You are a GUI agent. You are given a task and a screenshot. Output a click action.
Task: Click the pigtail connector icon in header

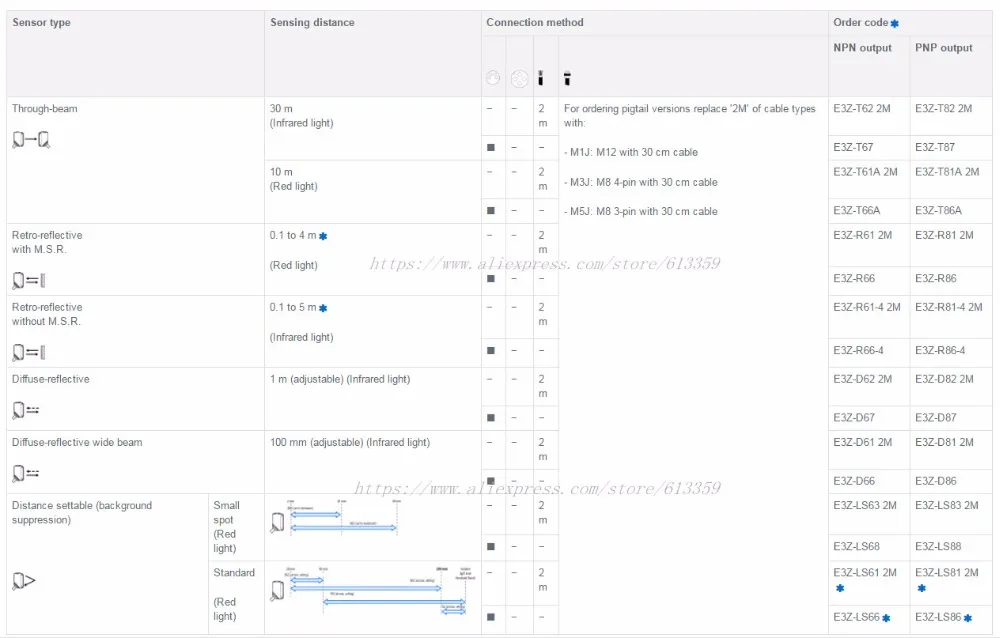(x=567, y=78)
